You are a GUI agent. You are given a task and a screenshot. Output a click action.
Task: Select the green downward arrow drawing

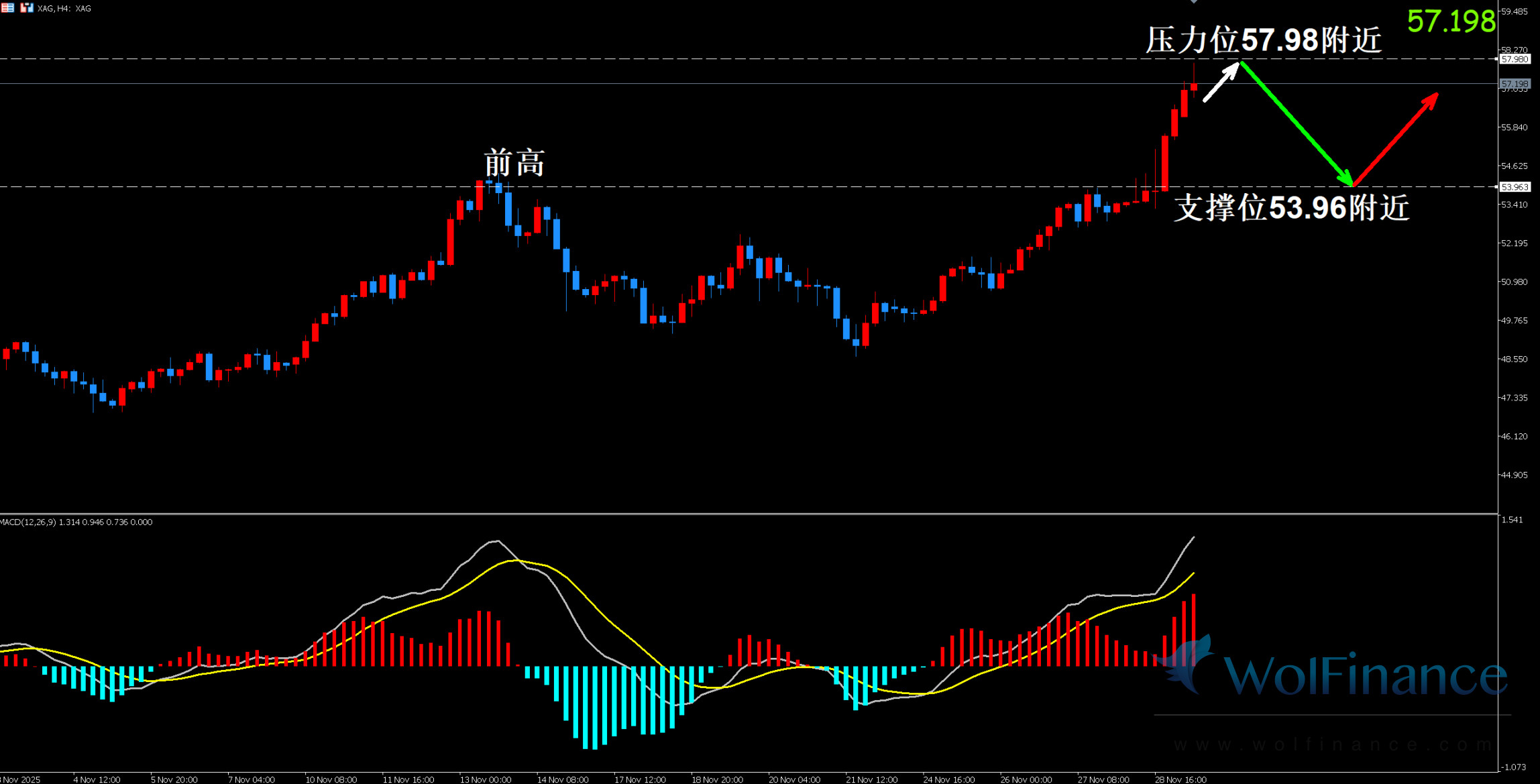[x=1296, y=123]
